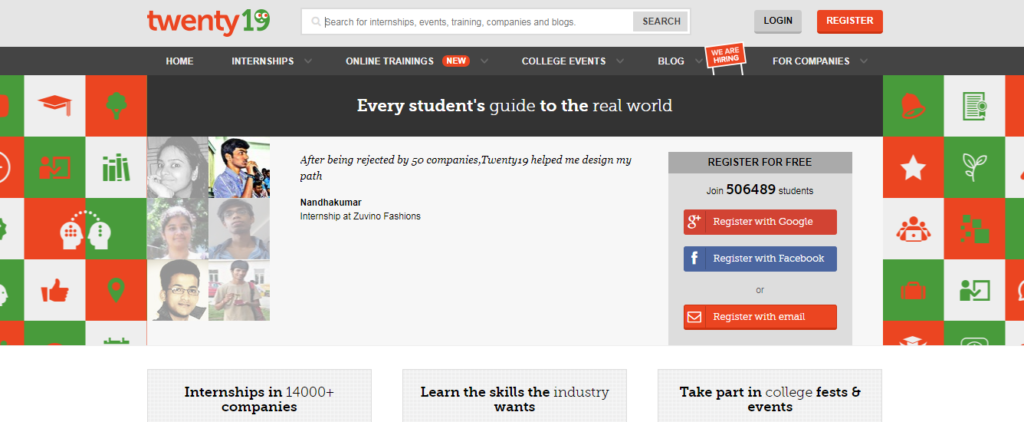The width and height of the screenshot is (1024, 422).
Task: Click the bell tile icon
Action: click(x=913, y=106)
